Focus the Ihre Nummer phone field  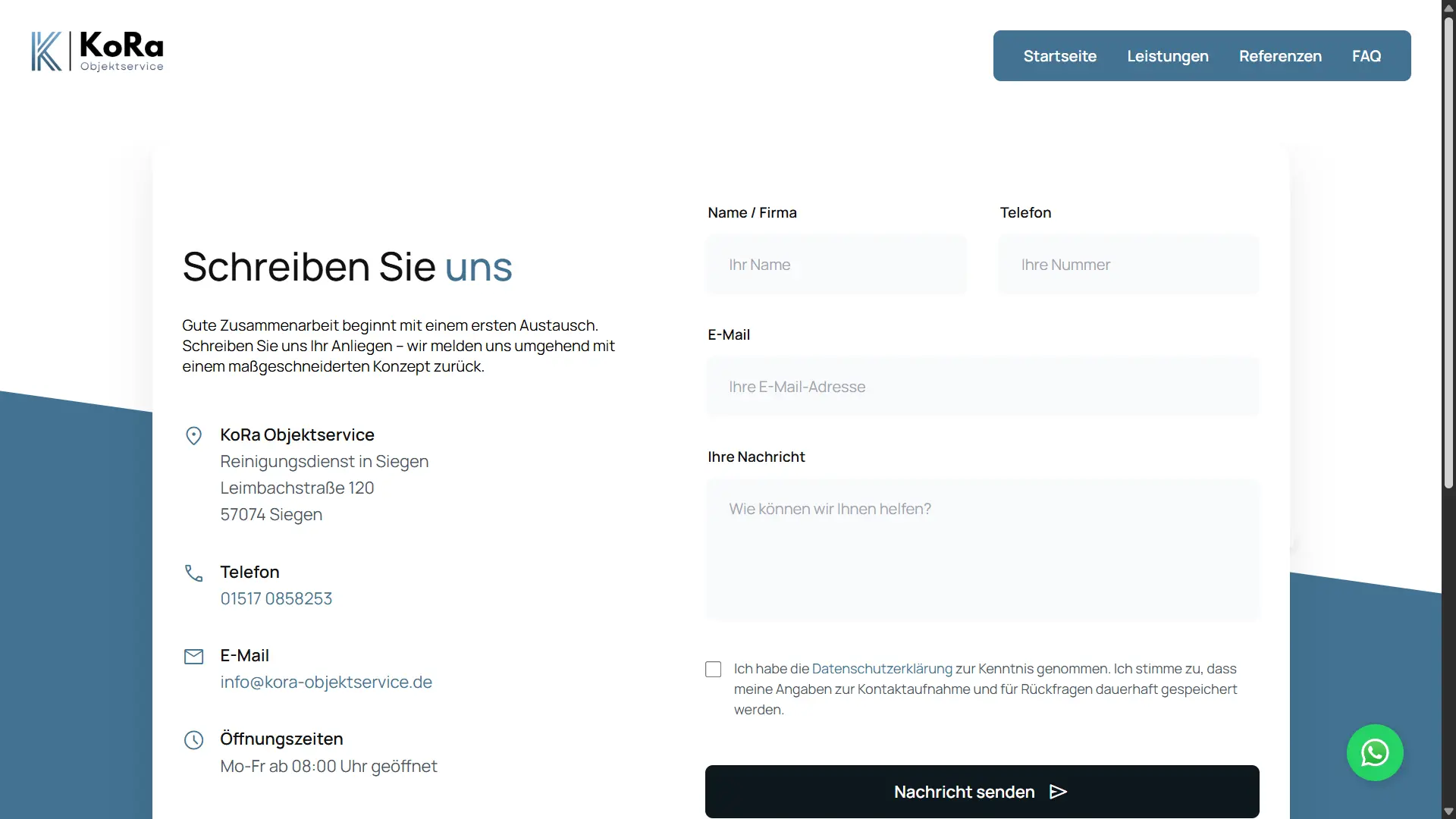point(1128,265)
